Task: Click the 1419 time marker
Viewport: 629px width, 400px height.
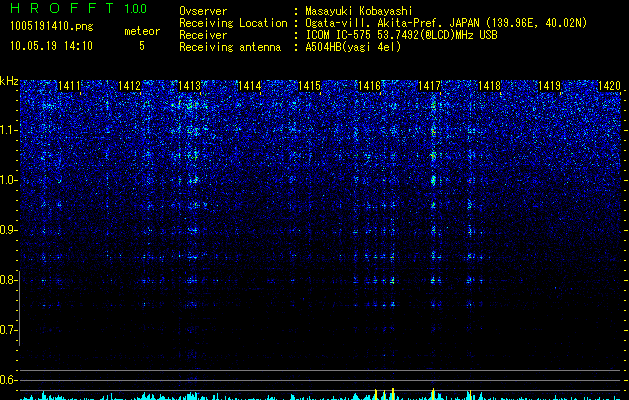Action: (x=549, y=85)
